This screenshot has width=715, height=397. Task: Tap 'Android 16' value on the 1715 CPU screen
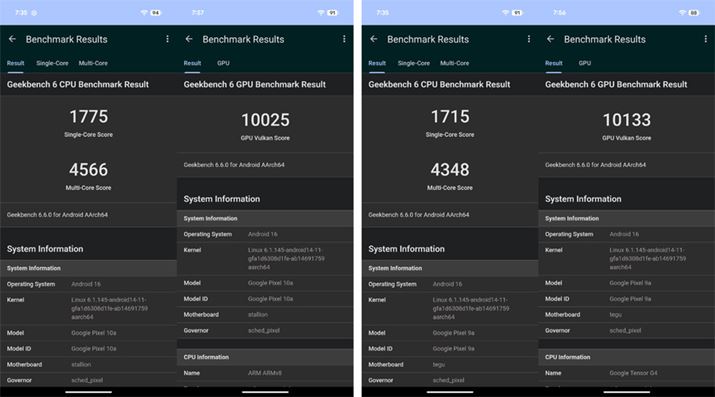click(x=447, y=284)
